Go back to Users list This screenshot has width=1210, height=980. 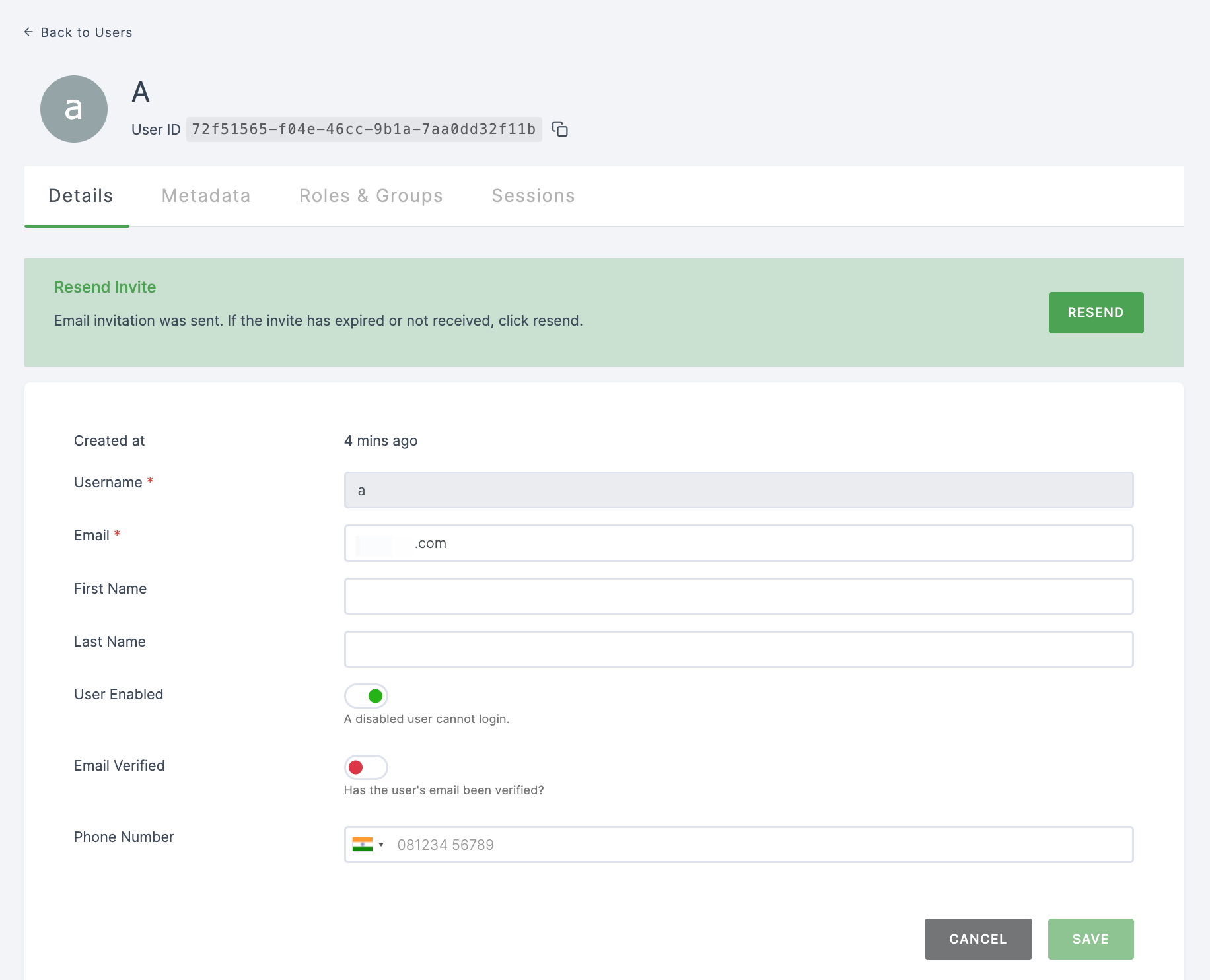pos(78,32)
